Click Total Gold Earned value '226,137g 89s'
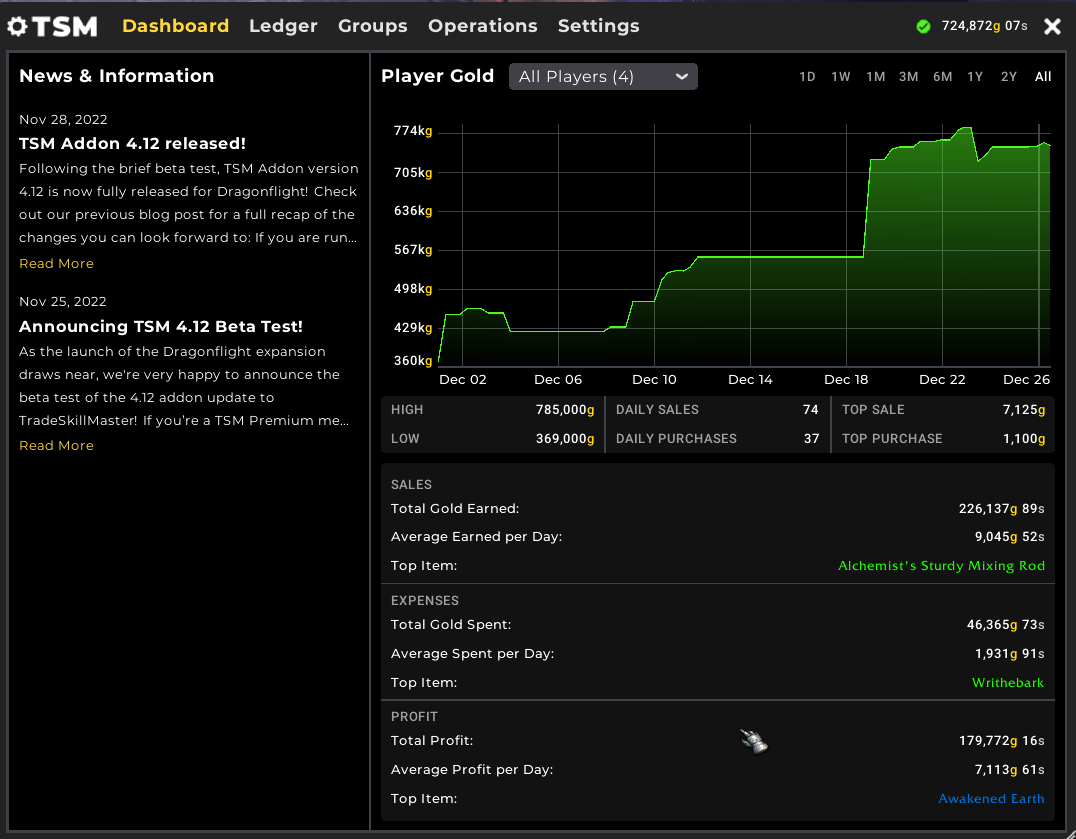 coord(1001,509)
